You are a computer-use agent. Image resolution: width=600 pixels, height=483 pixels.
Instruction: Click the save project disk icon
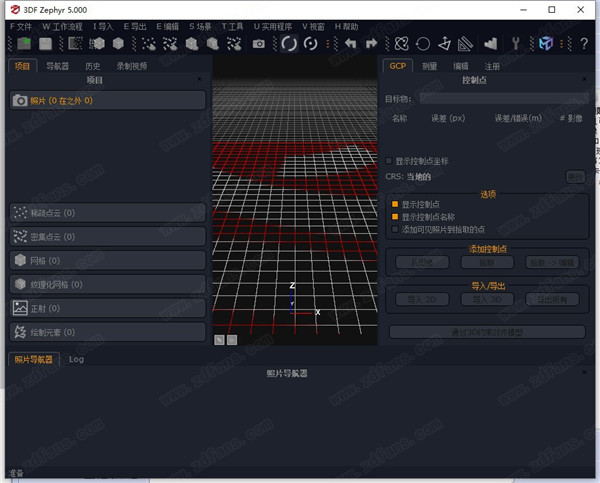click(46, 44)
